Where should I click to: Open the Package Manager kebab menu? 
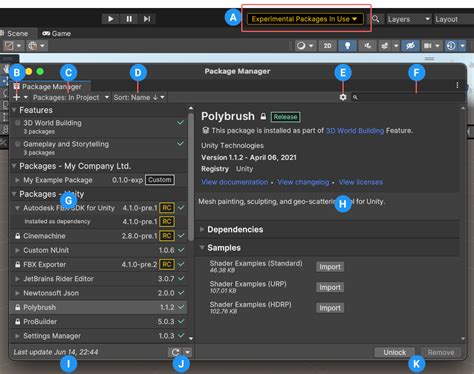(457, 85)
